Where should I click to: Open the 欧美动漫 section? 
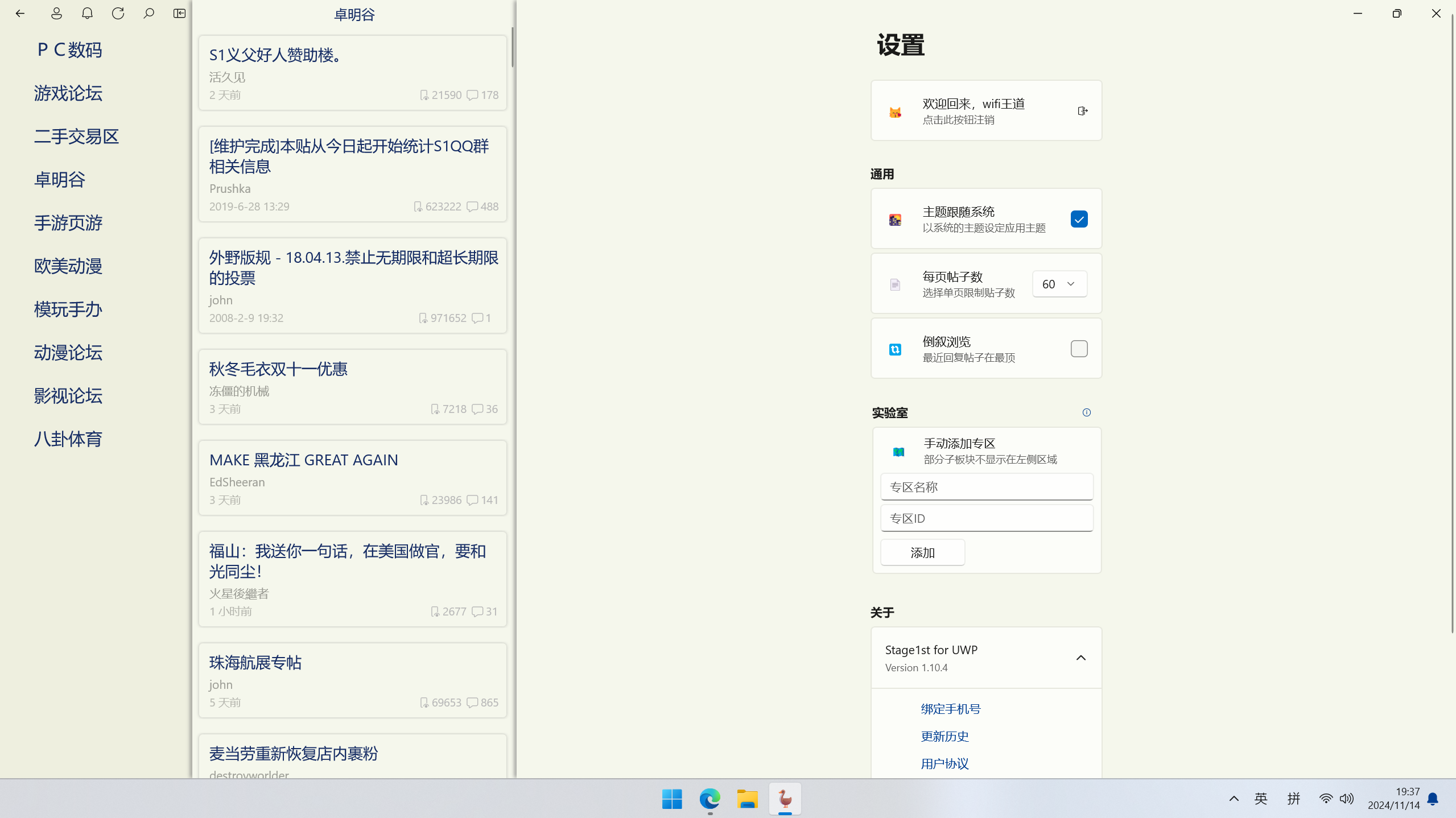coord(68,266)
